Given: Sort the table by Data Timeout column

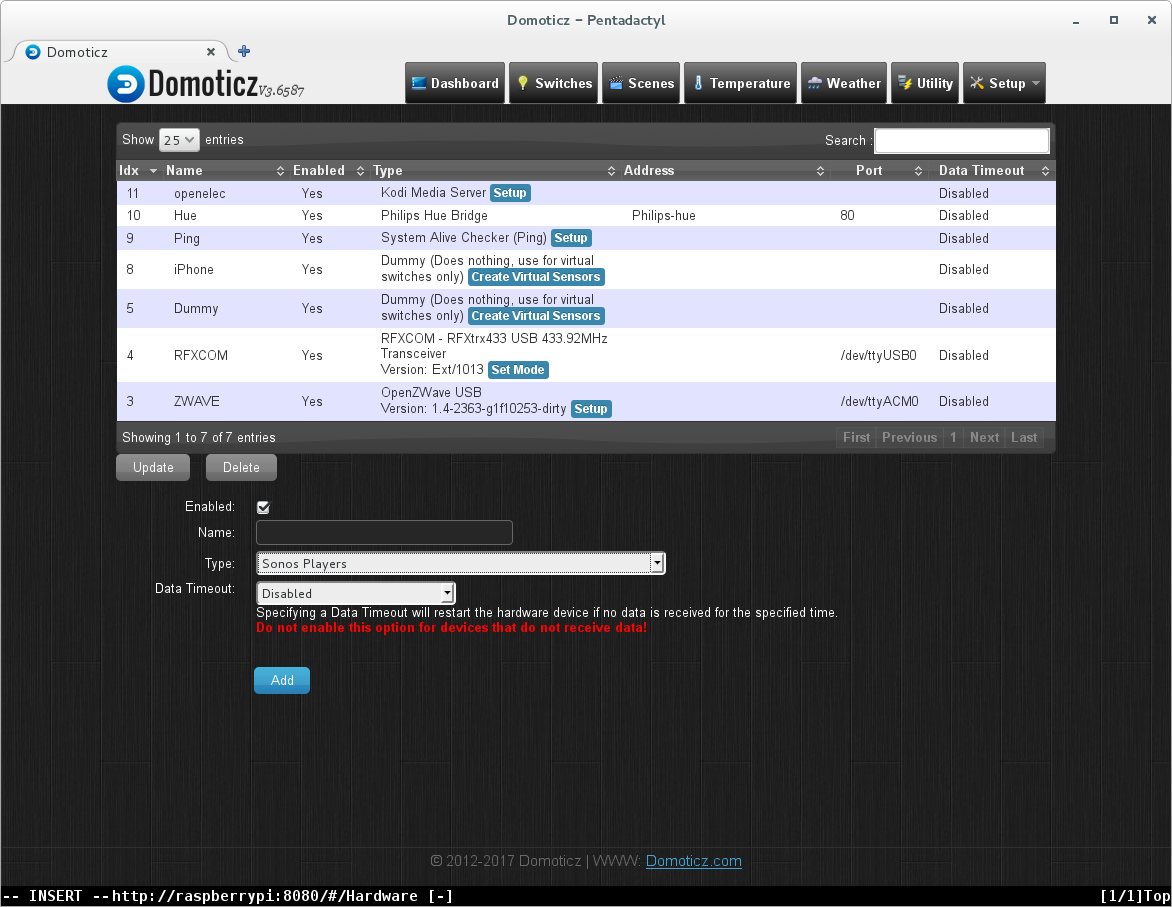Looking at the screenshot, I should pyautogui.click(x=992, y=170).
